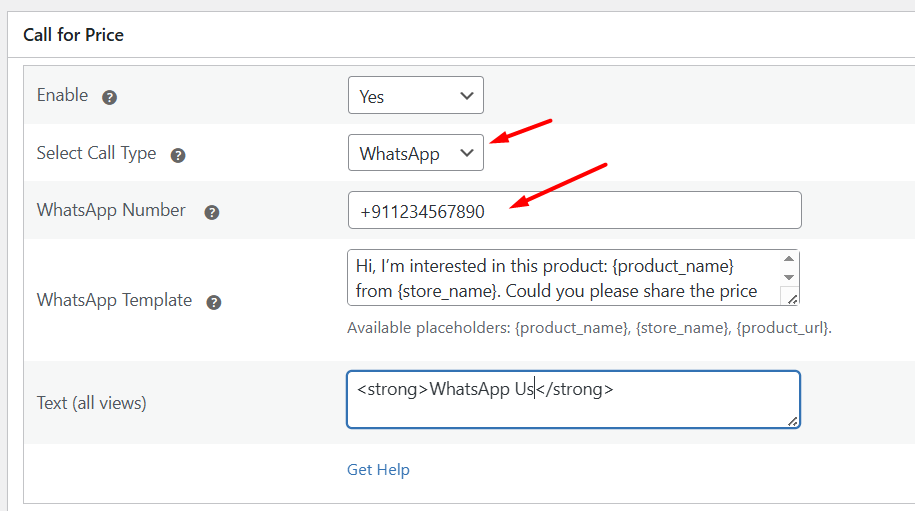
Task: Click the Select Call Type help icon
Action: point(178,155)
